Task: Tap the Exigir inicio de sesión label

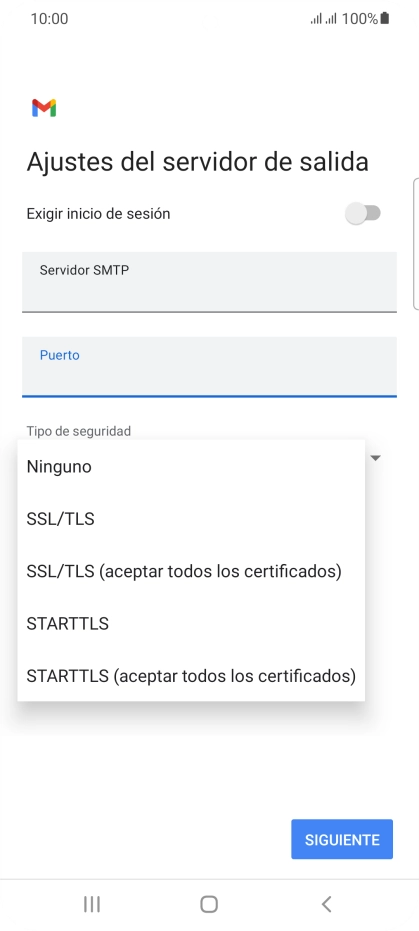Action: pyautogui.click(x=99, y=214)
